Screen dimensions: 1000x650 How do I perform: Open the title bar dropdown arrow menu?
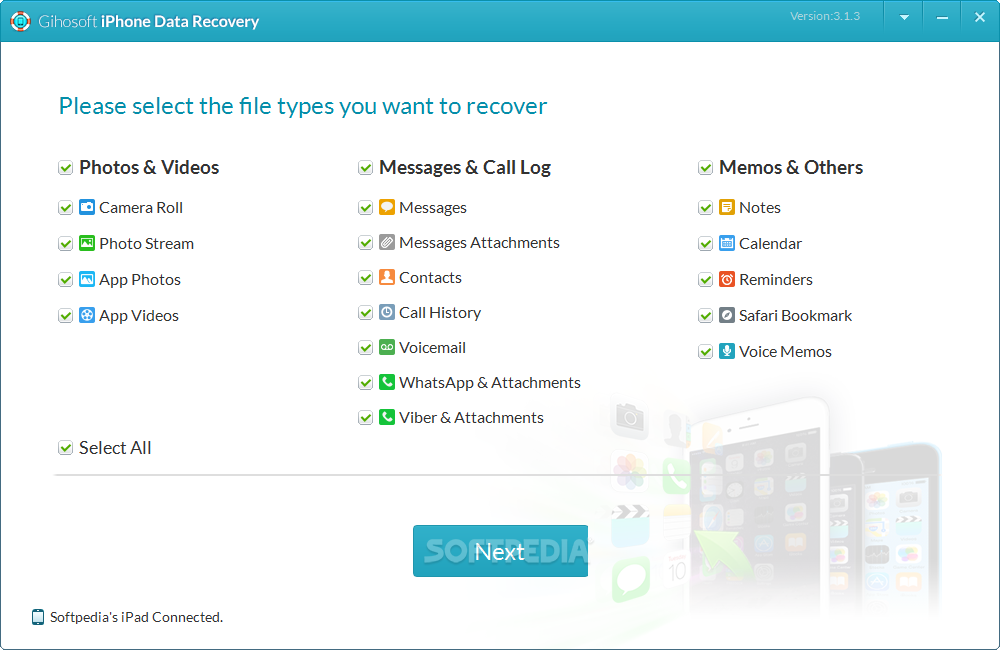point(904,18)
